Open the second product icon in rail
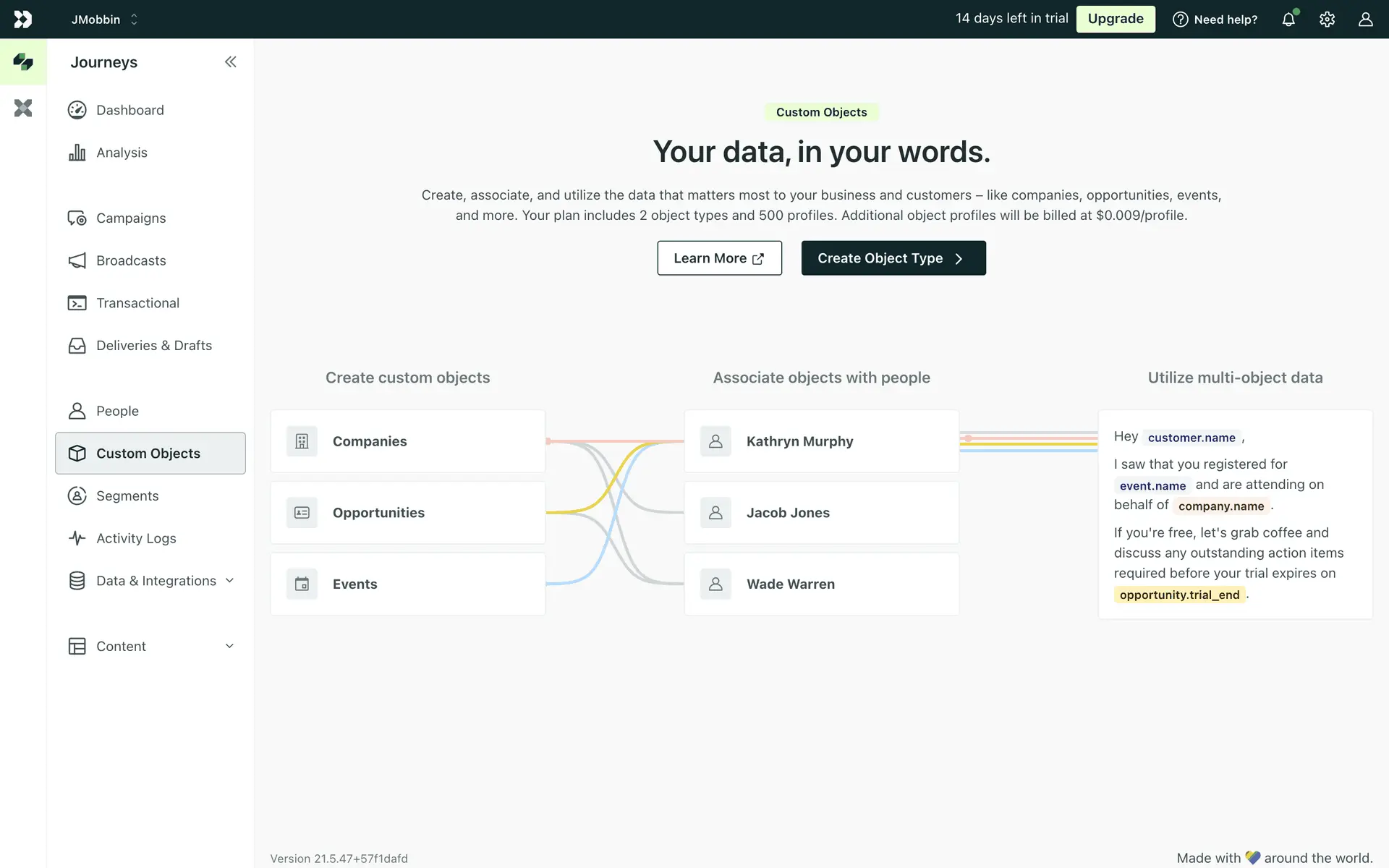The width and height of the screenshot is (1389, 868). point(23,109)
